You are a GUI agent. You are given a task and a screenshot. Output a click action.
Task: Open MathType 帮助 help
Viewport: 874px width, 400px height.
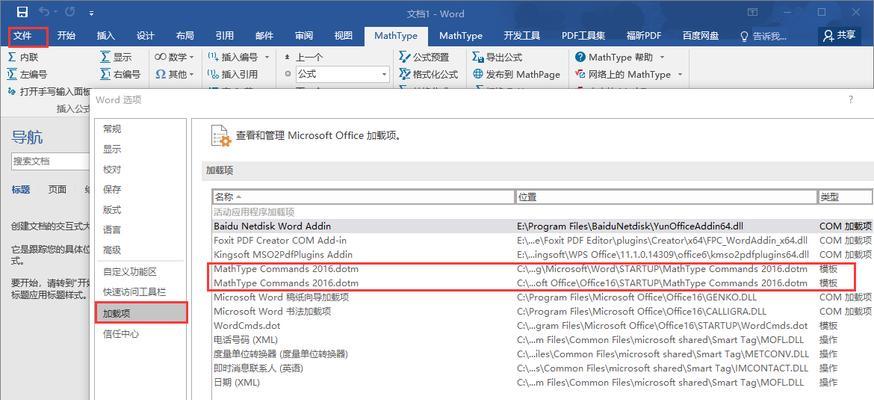point(614,57)
